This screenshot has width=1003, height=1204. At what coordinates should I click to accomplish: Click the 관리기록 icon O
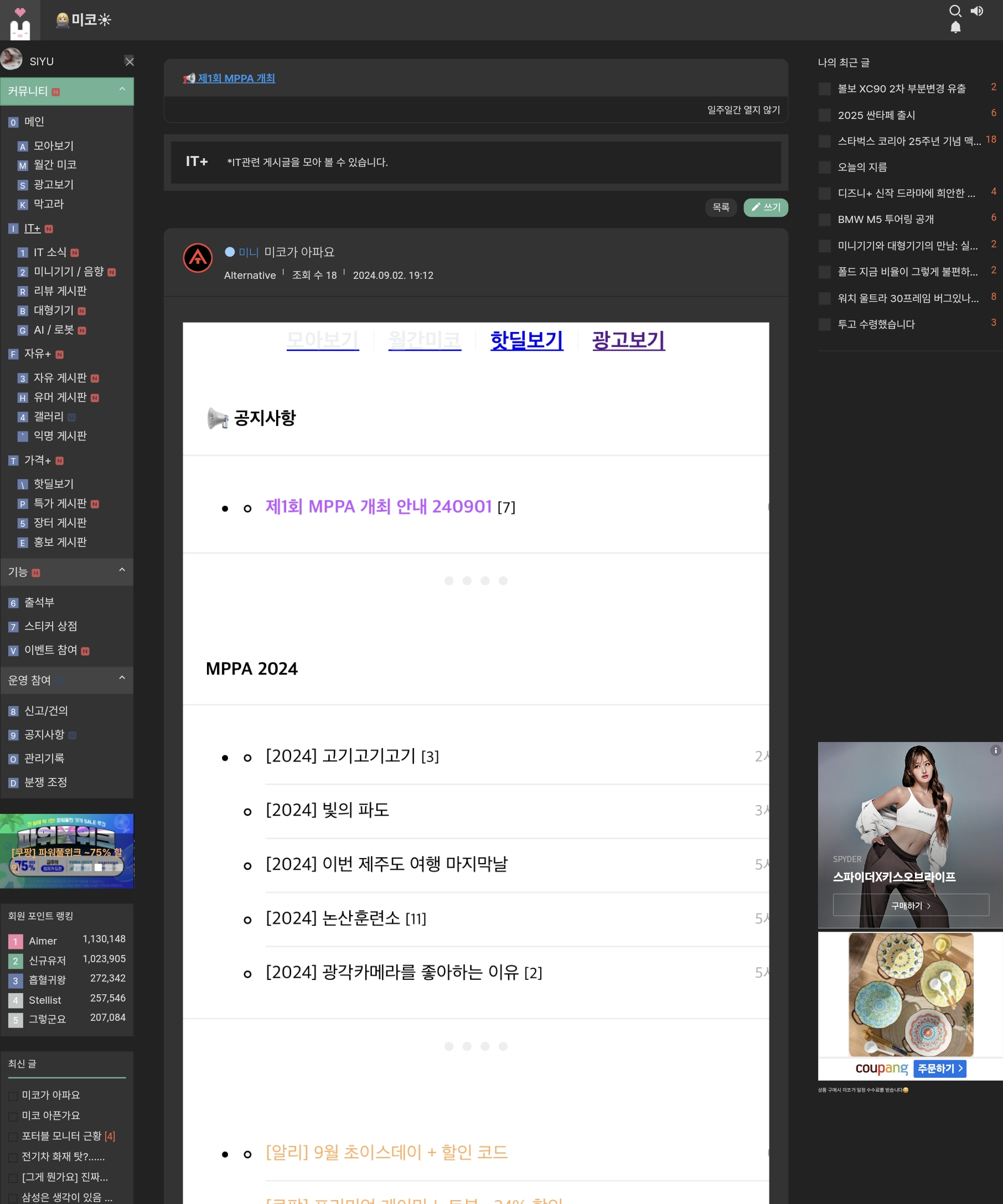(13, 759)
